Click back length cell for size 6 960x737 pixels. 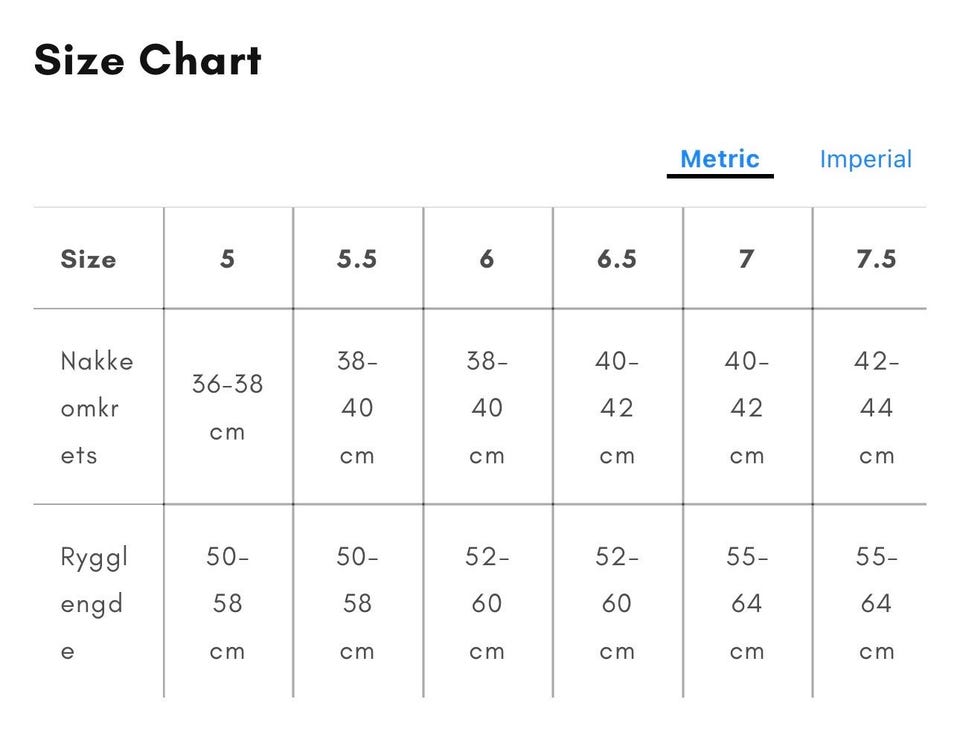[487, 604]
